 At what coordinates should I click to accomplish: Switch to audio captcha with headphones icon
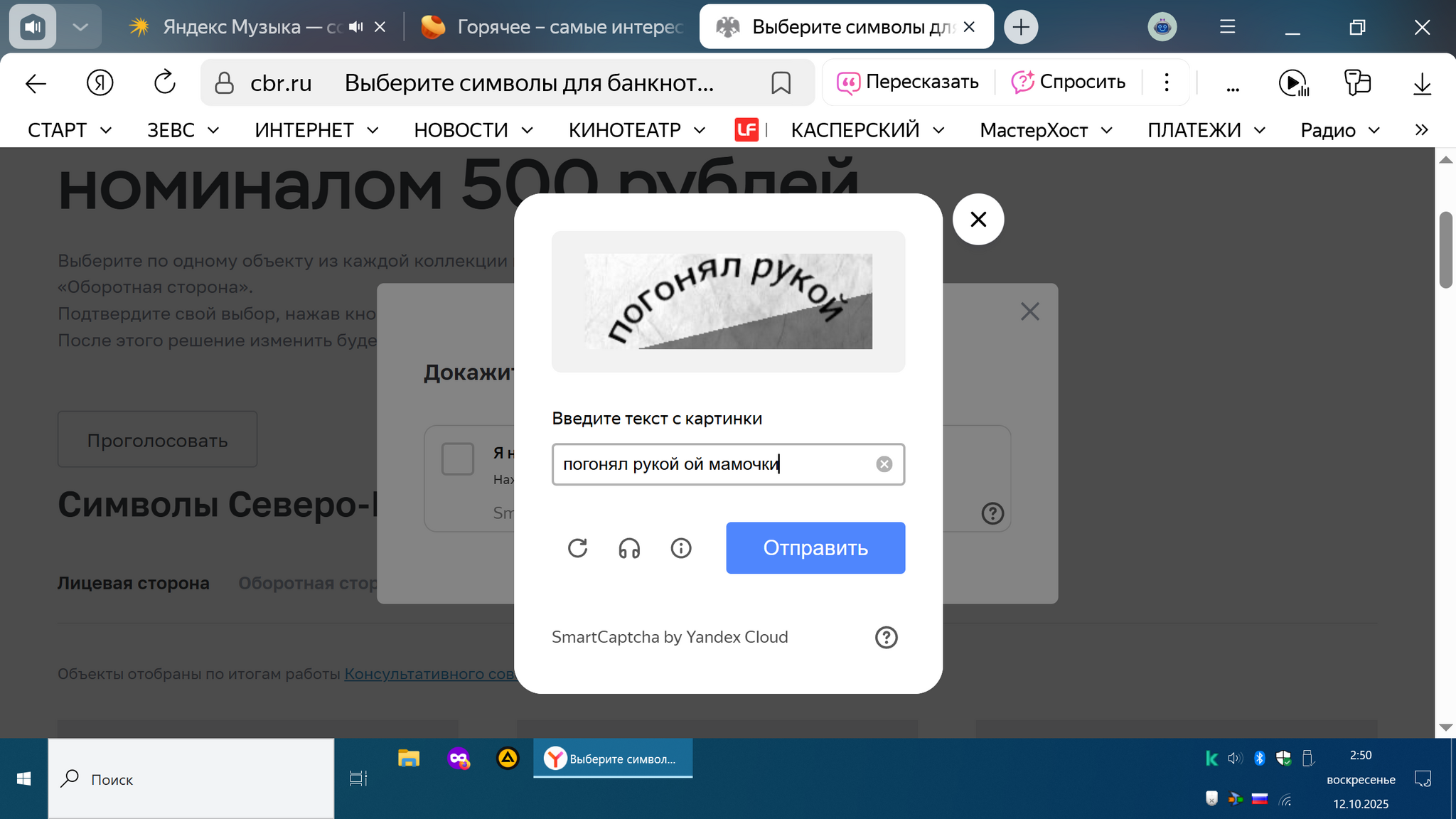[x=629, y=548]
